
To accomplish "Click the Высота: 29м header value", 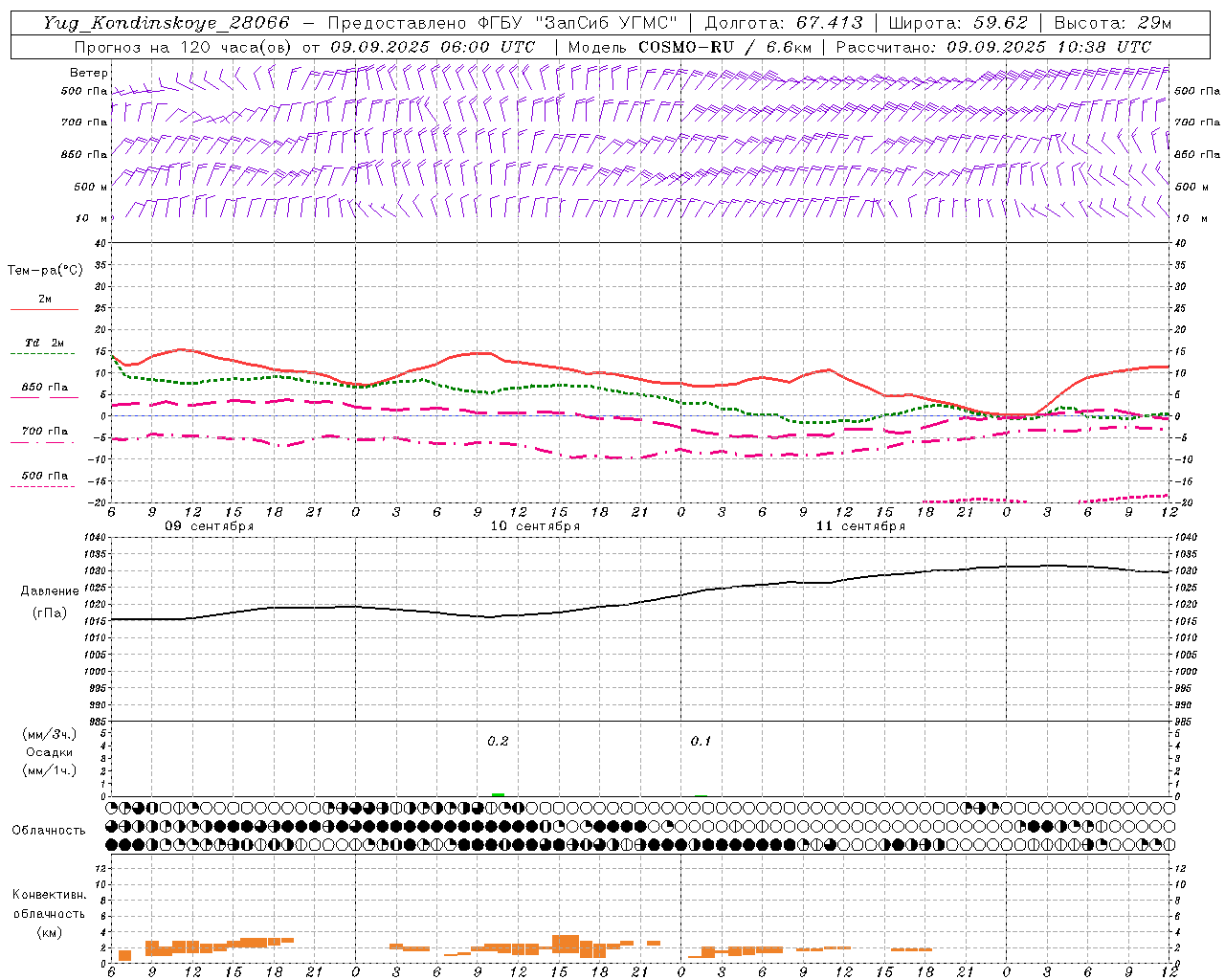I will (x=1112, y=23).
